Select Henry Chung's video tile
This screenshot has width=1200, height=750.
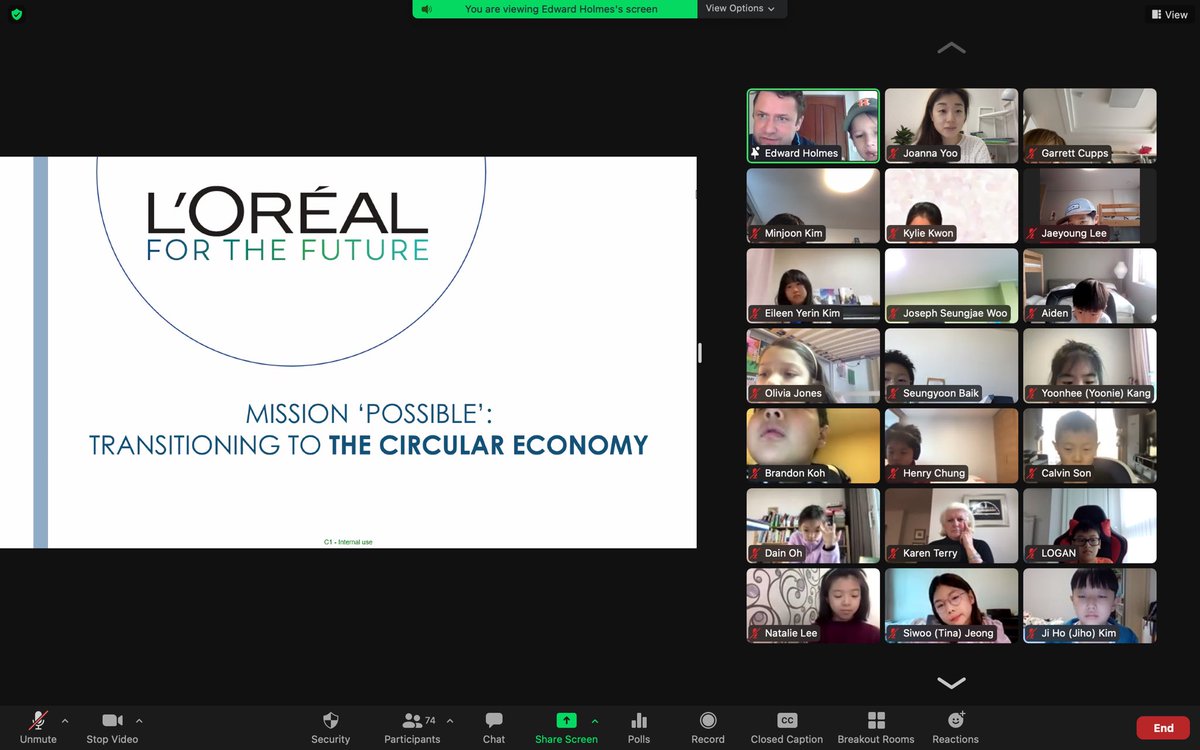click(951, 445)
